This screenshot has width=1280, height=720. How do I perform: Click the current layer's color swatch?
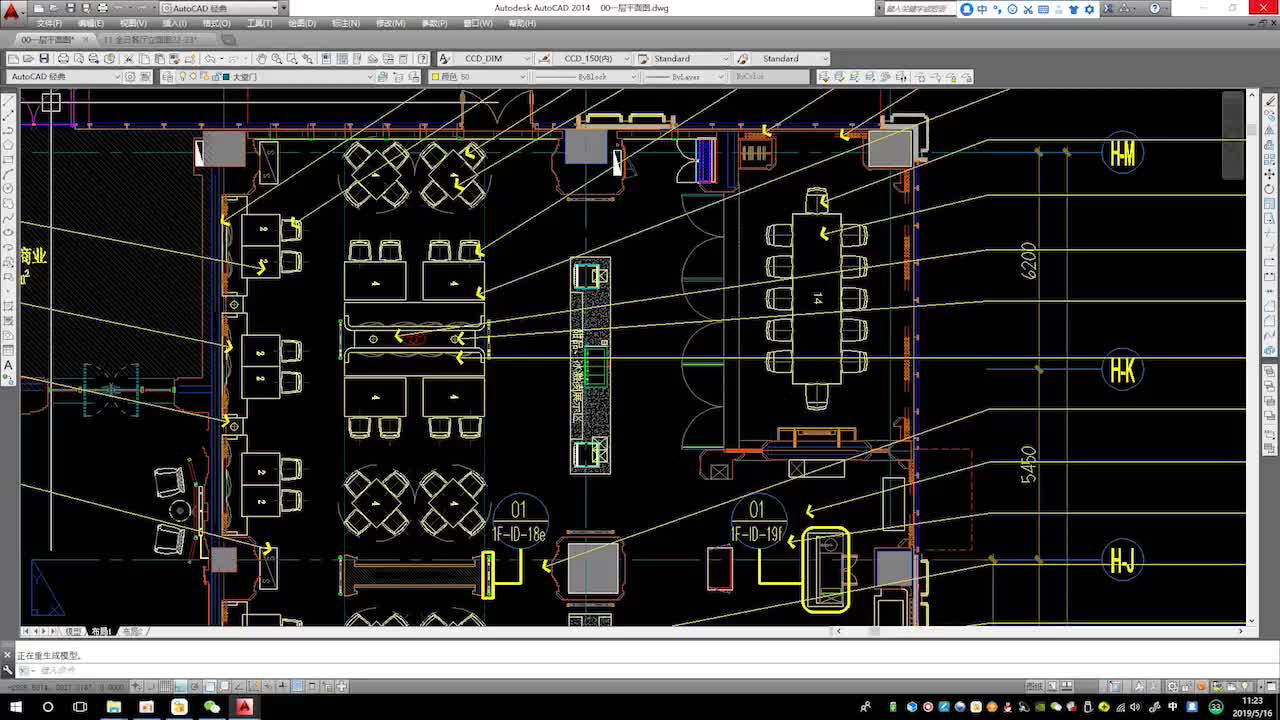tap(226, 76)
